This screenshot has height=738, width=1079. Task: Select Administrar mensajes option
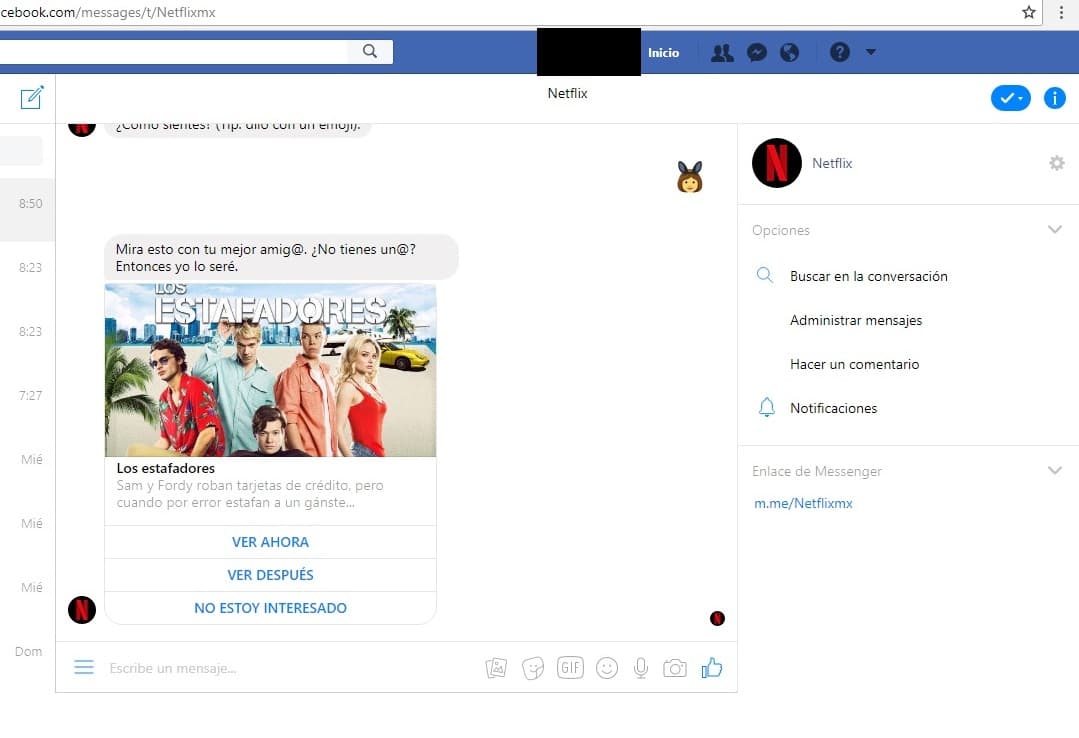[x=856, y=321]
